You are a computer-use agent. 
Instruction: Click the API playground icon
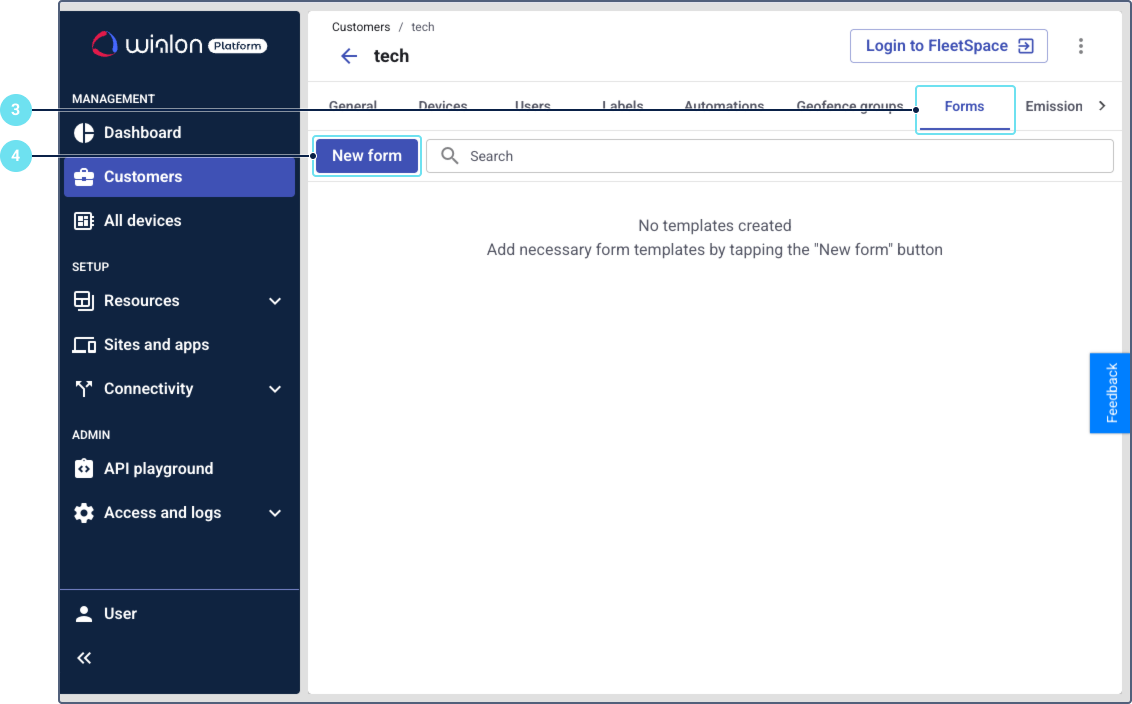click(84, 469)
